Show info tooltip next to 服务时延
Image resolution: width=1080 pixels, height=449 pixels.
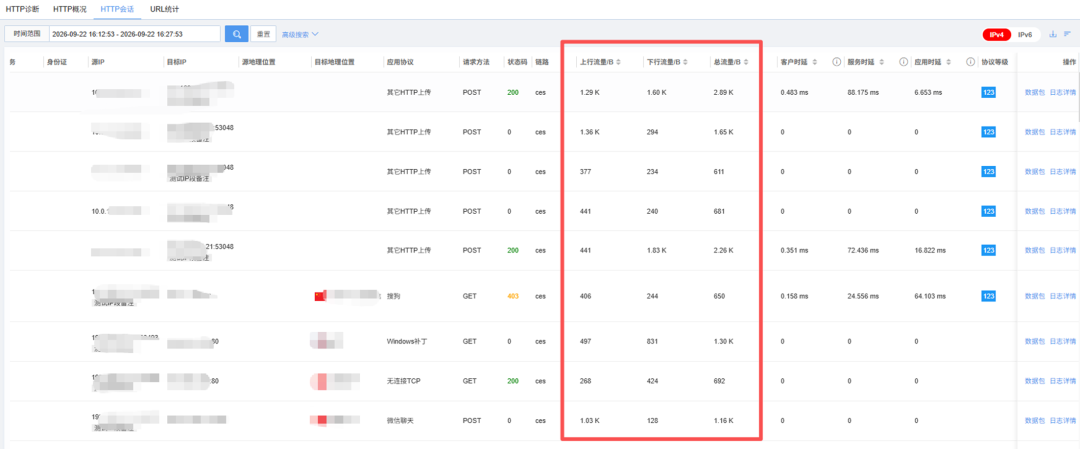(x=904, y=62)
